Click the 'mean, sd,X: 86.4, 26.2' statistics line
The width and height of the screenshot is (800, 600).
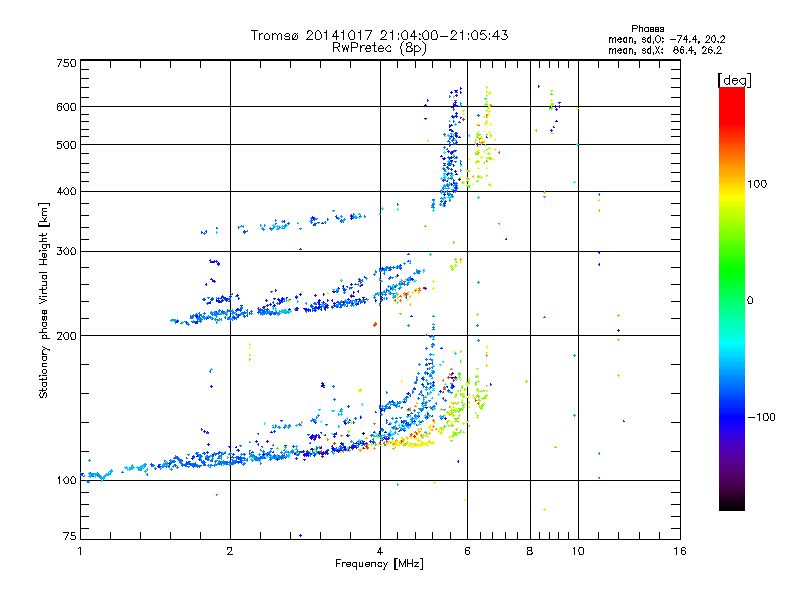[665, 50]
